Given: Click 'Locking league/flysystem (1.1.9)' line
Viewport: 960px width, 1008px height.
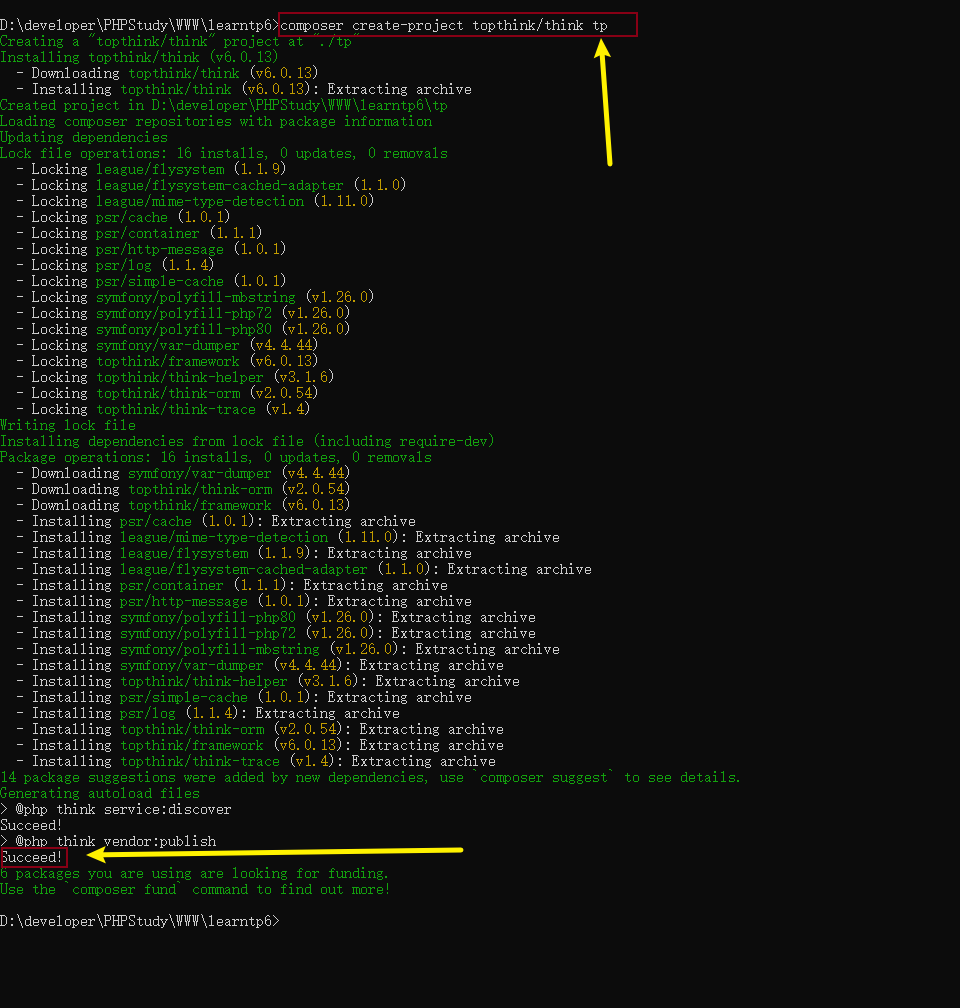Looking at the screenshot, I should [151, 170].
